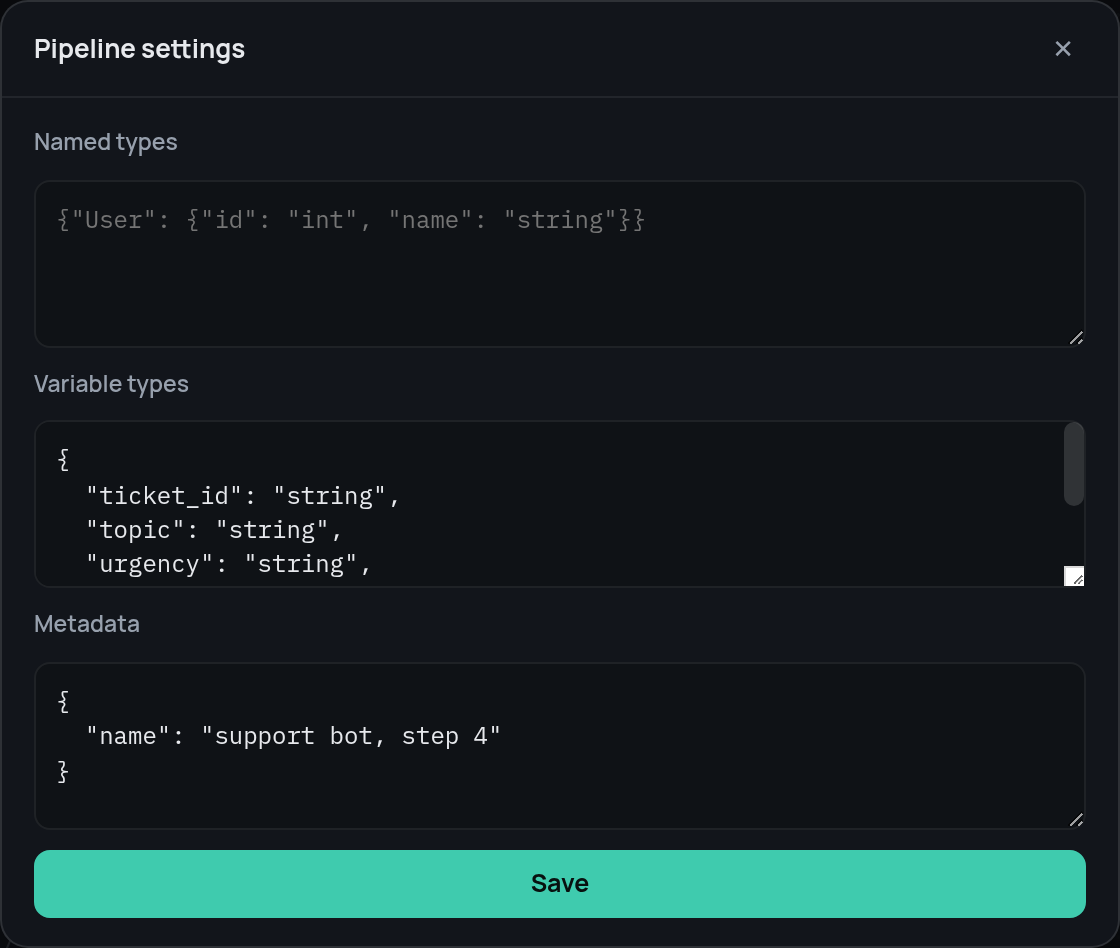1120x948 pixels.
Task: Click the Save button
Action: pos(560,884)
